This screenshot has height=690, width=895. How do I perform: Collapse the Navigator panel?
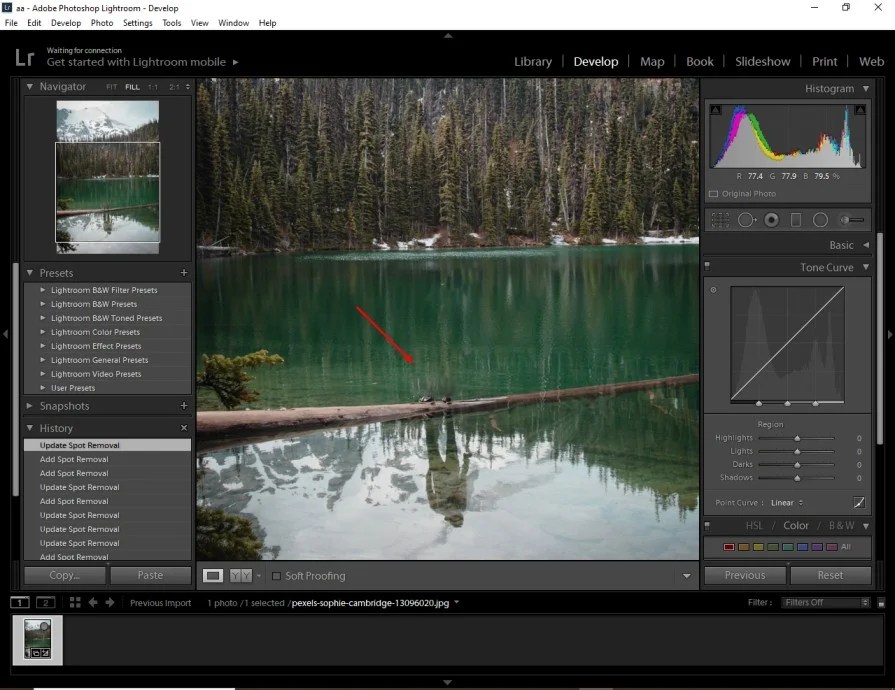click(30, 86)
